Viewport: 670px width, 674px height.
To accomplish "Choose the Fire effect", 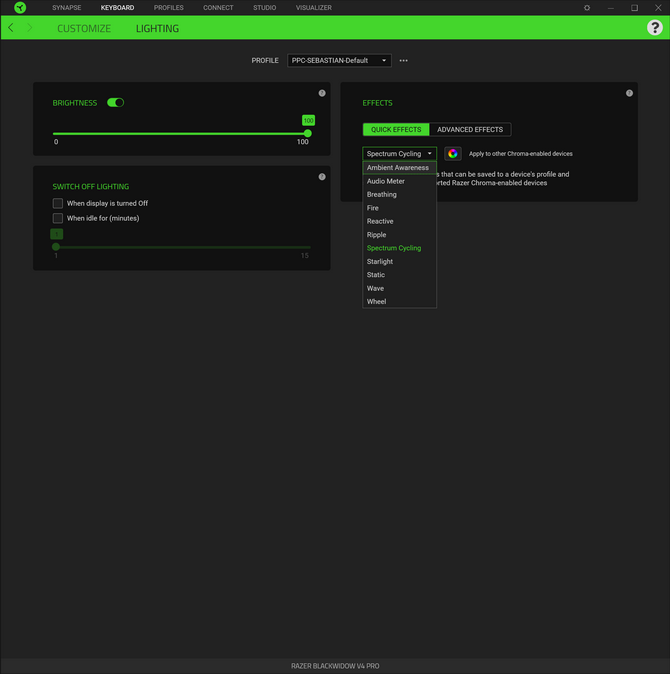I will coord(399,208).
